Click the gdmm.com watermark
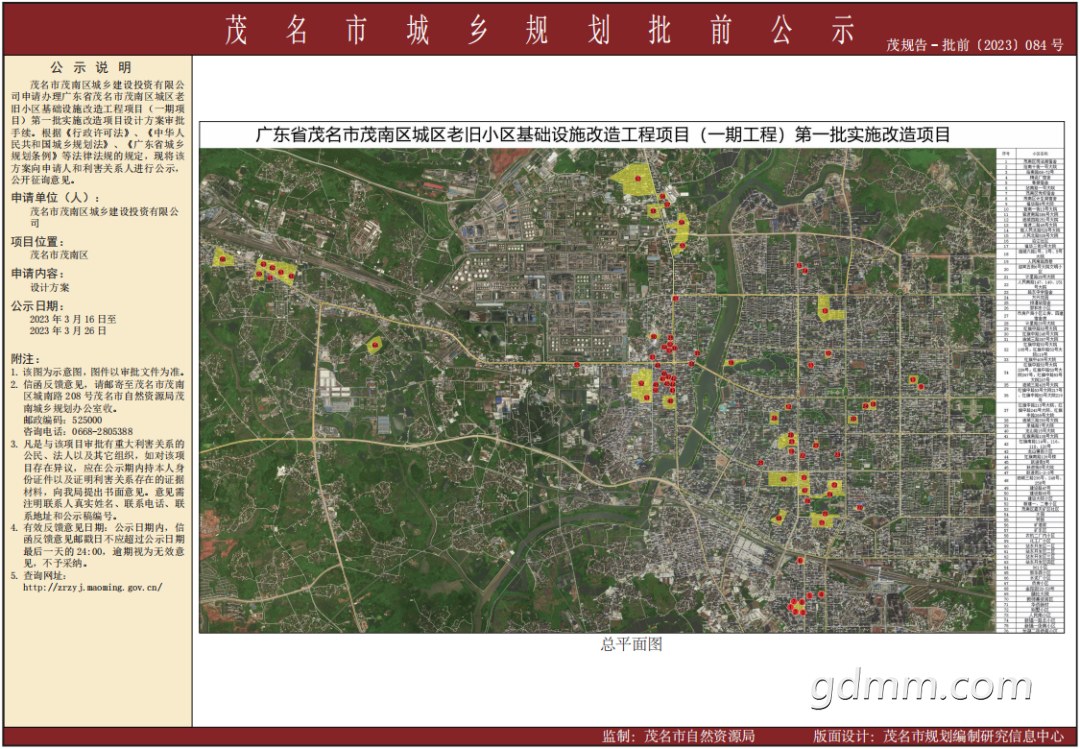 922,687
